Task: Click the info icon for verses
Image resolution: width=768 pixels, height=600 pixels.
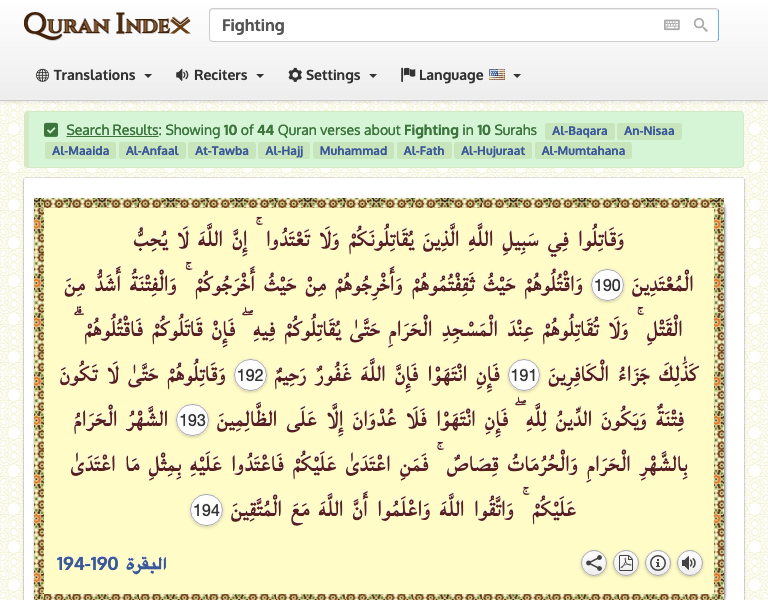Action: point(657,563)
